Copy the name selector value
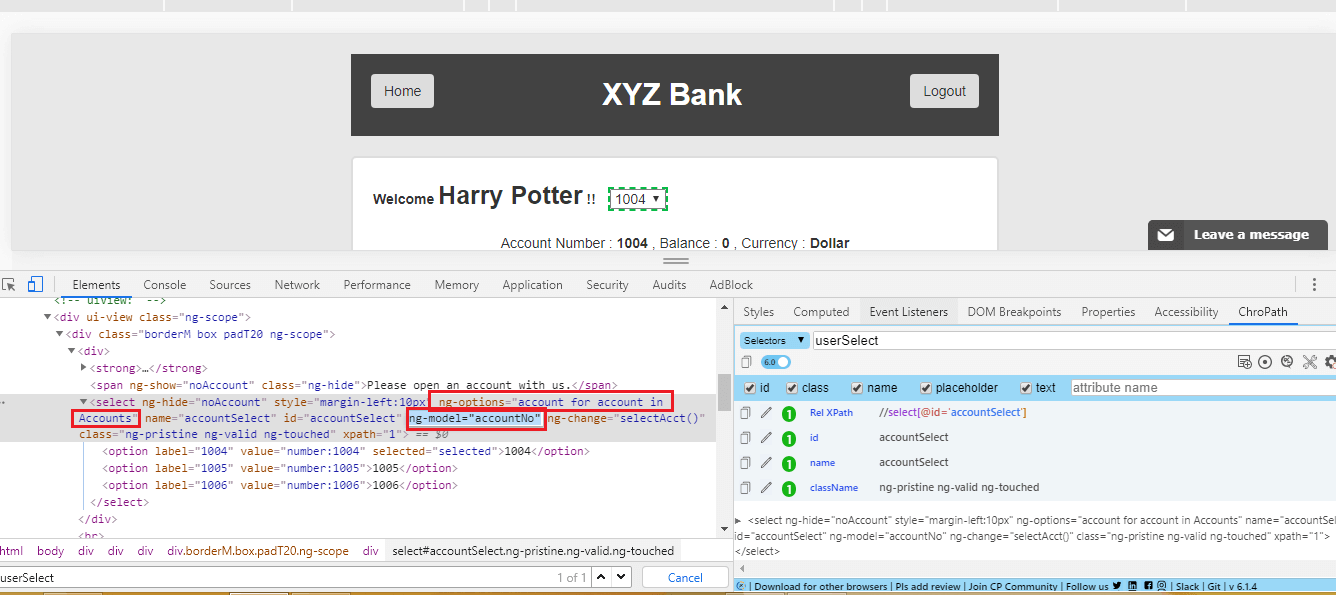 (x=745, y=463)
